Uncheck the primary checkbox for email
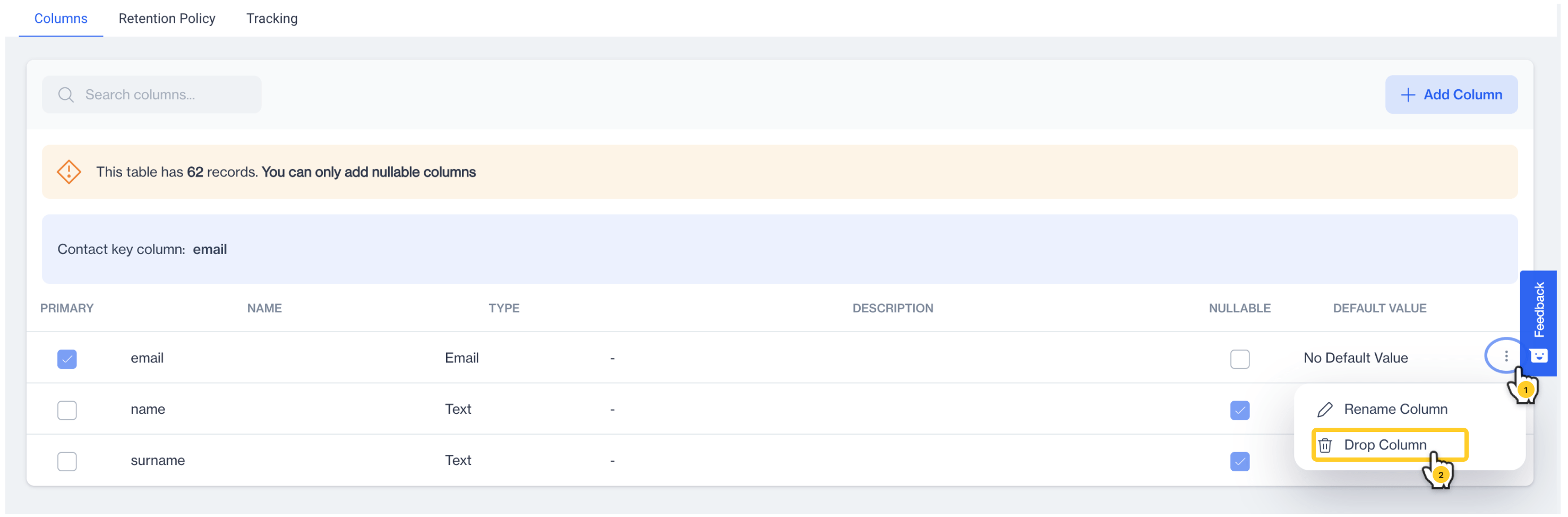Image resolution: width=1568 pixels, height=517 pixels. coord(66,359)
